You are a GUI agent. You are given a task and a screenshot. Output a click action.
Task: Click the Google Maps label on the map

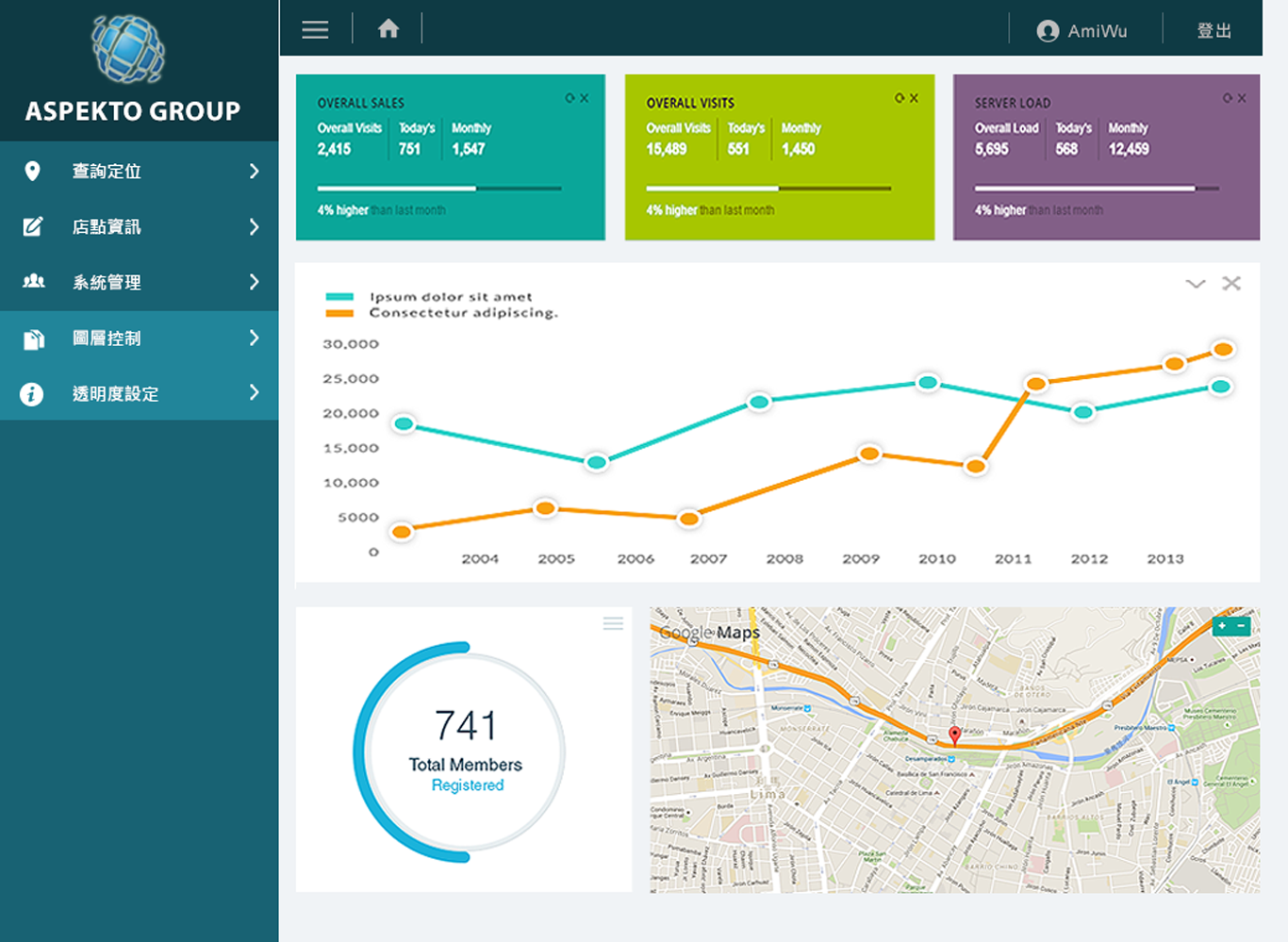tap(710, 633)
